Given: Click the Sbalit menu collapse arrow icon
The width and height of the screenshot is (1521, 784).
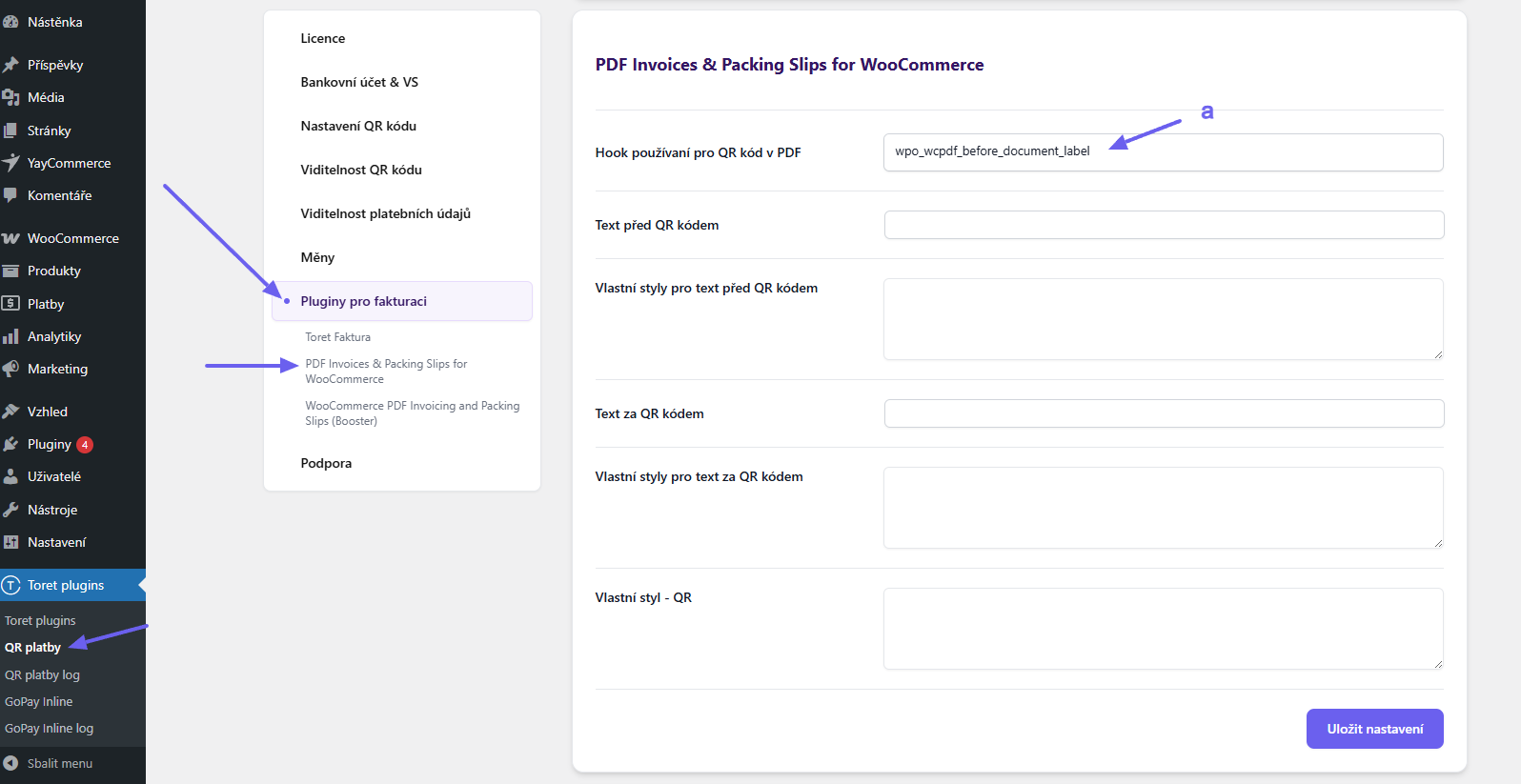Looking at the screenshot, I should pos(10,763).
